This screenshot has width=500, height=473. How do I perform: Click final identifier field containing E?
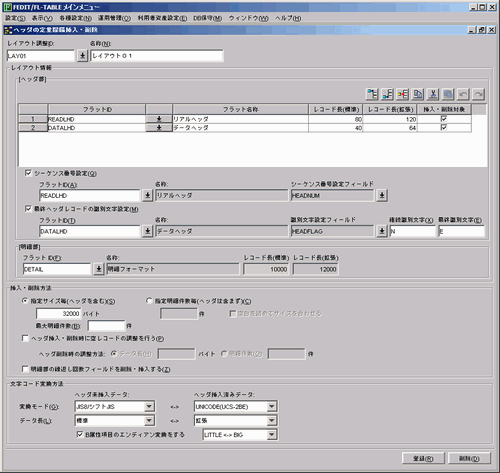pyautogui.click(x=462, y=231)
